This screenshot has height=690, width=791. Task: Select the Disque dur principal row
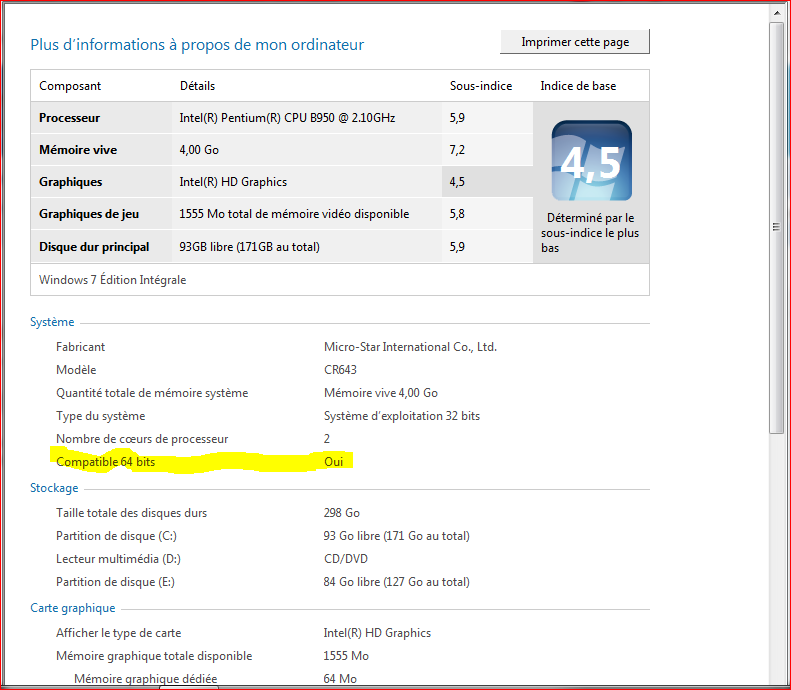coord(94,246)
